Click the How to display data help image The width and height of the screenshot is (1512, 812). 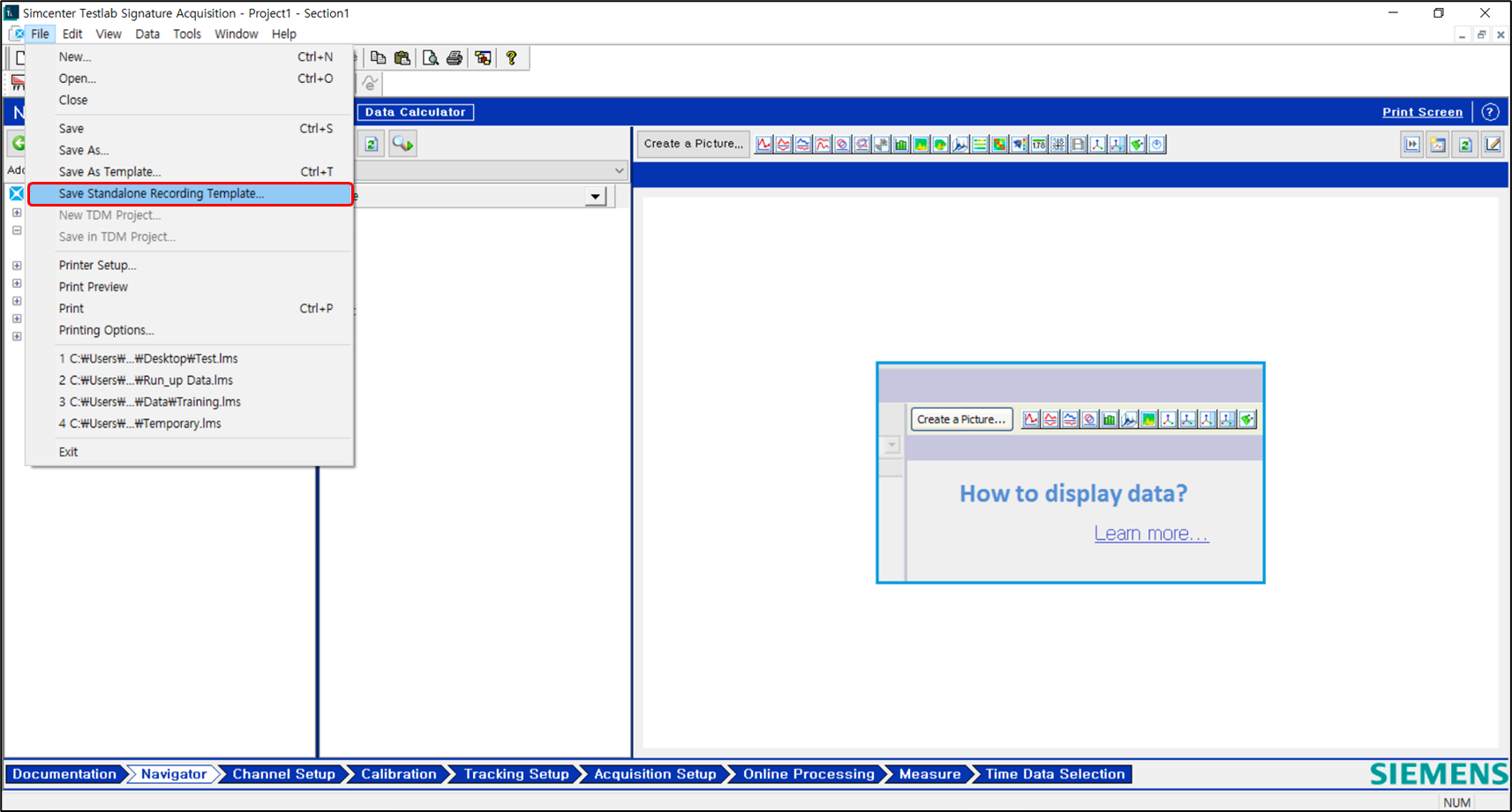[x=1071, y=472]
